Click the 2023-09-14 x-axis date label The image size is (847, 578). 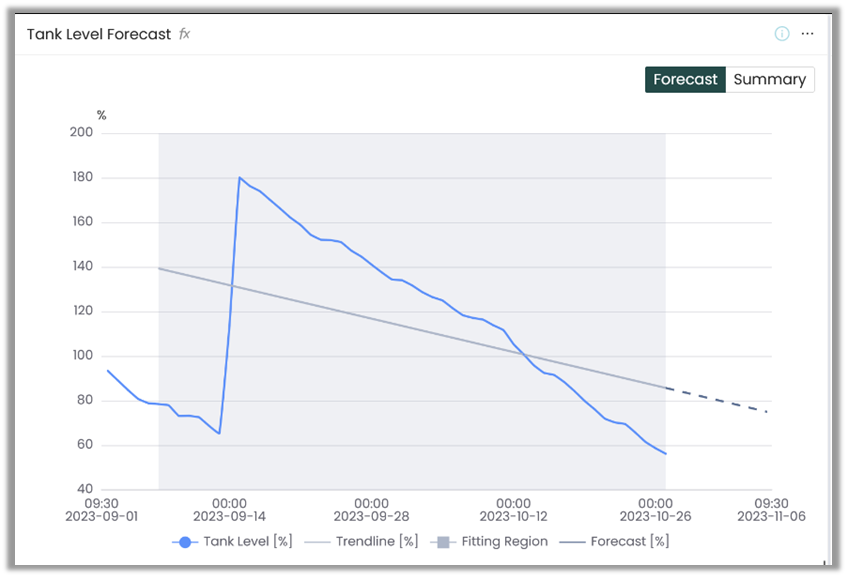(228, 517)
